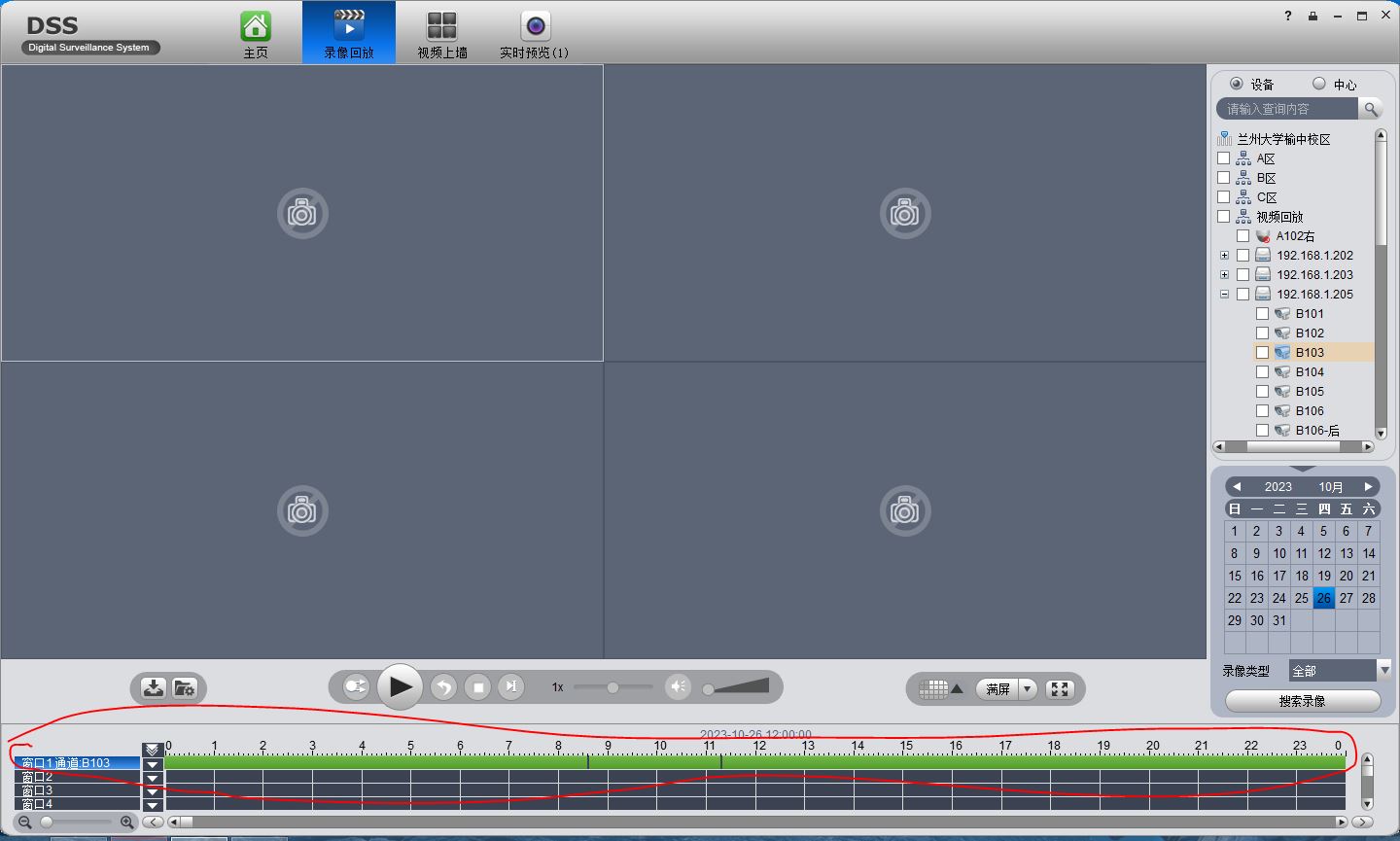Screen dimensions: 1400x841
Task: Go to the 主页 home tab
Action: pyautogui.click(x=256, y=35)
